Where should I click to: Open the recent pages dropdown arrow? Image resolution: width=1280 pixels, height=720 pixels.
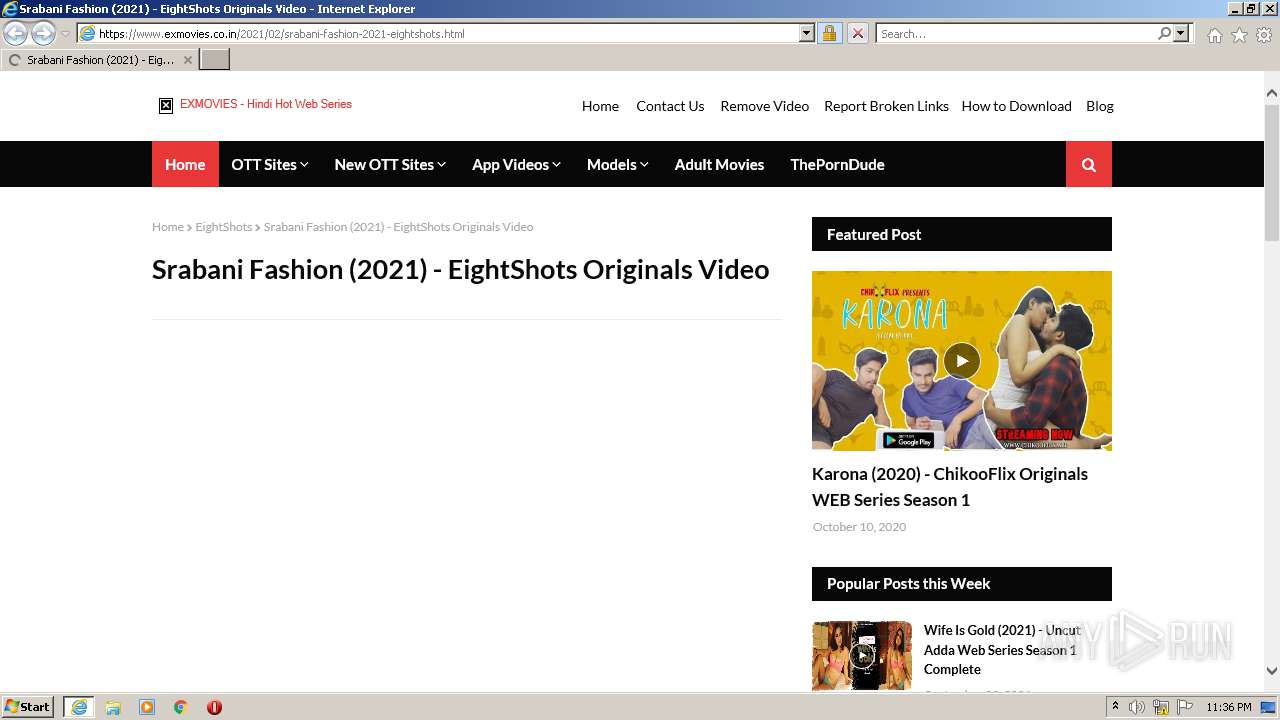tap(65, 34)
